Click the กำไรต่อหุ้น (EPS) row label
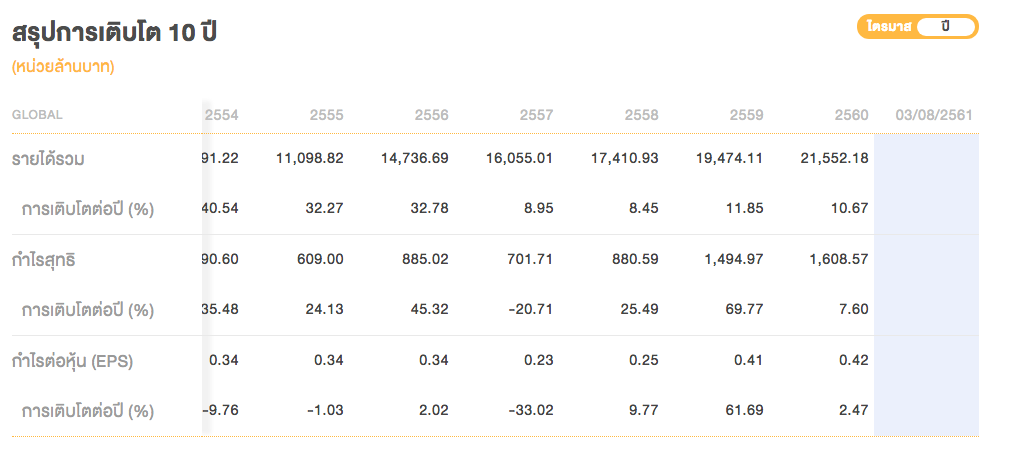The image size is (1018, 452). click(71, 361)
